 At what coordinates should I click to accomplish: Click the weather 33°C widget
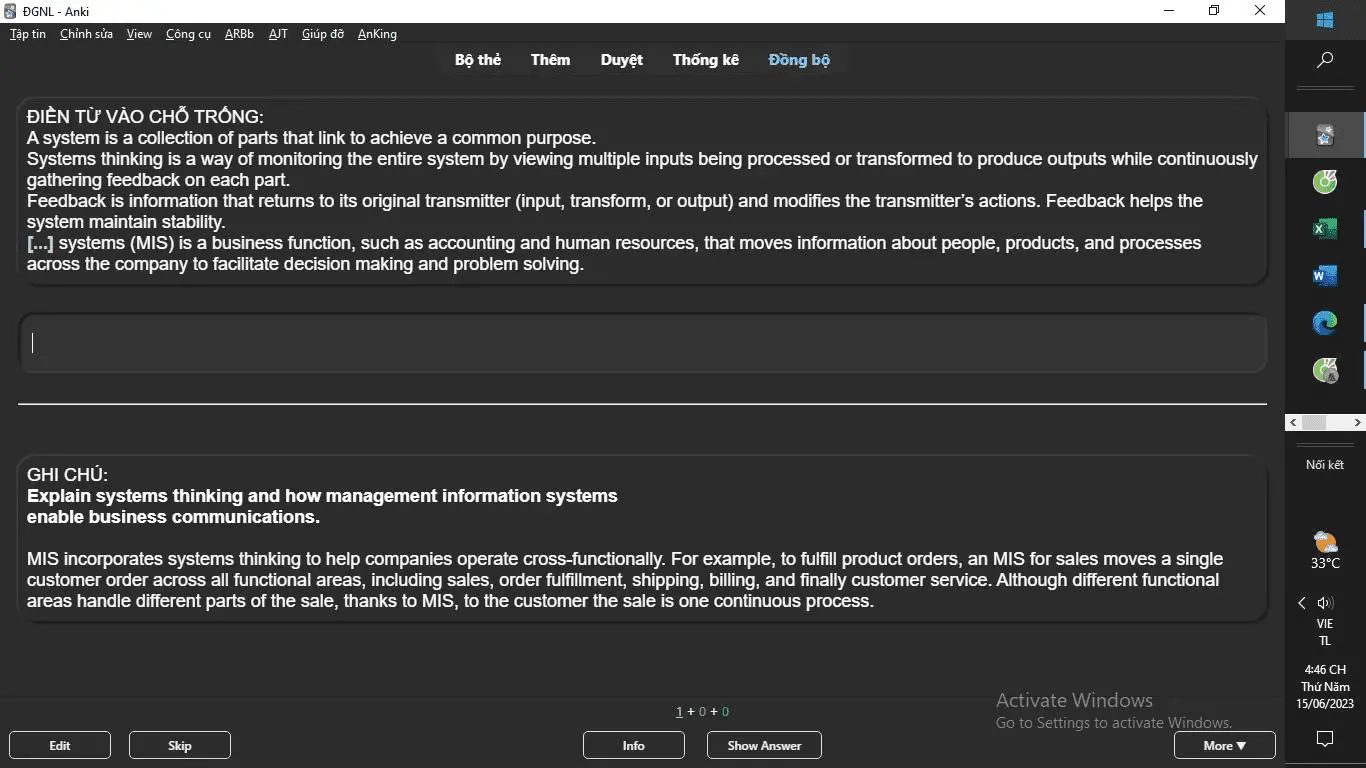click(1325, 551)
